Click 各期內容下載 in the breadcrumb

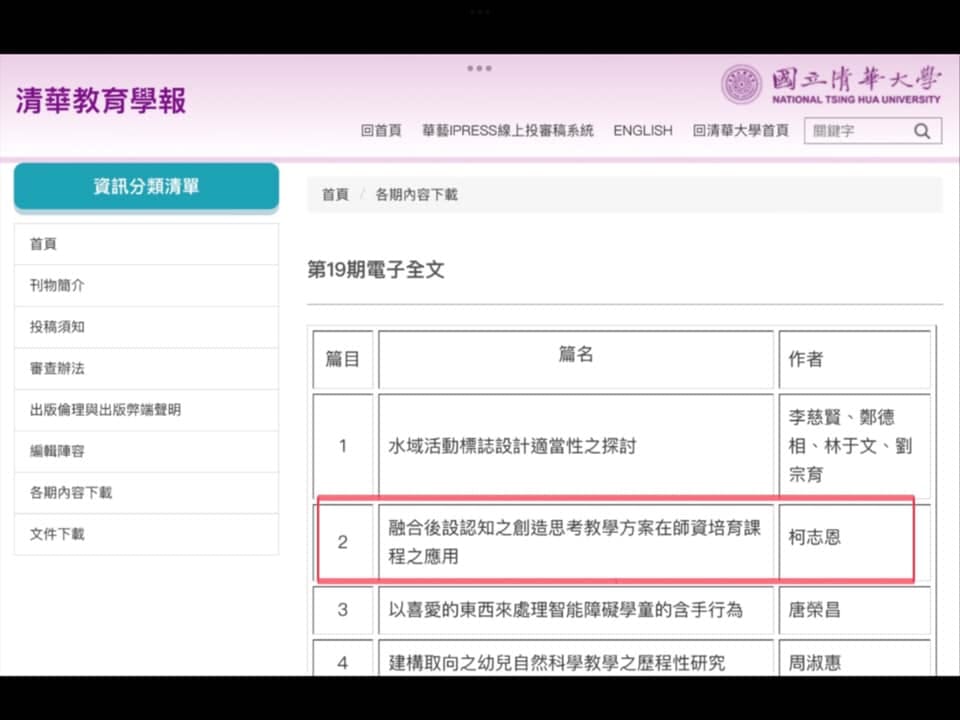tap(416, 195)
